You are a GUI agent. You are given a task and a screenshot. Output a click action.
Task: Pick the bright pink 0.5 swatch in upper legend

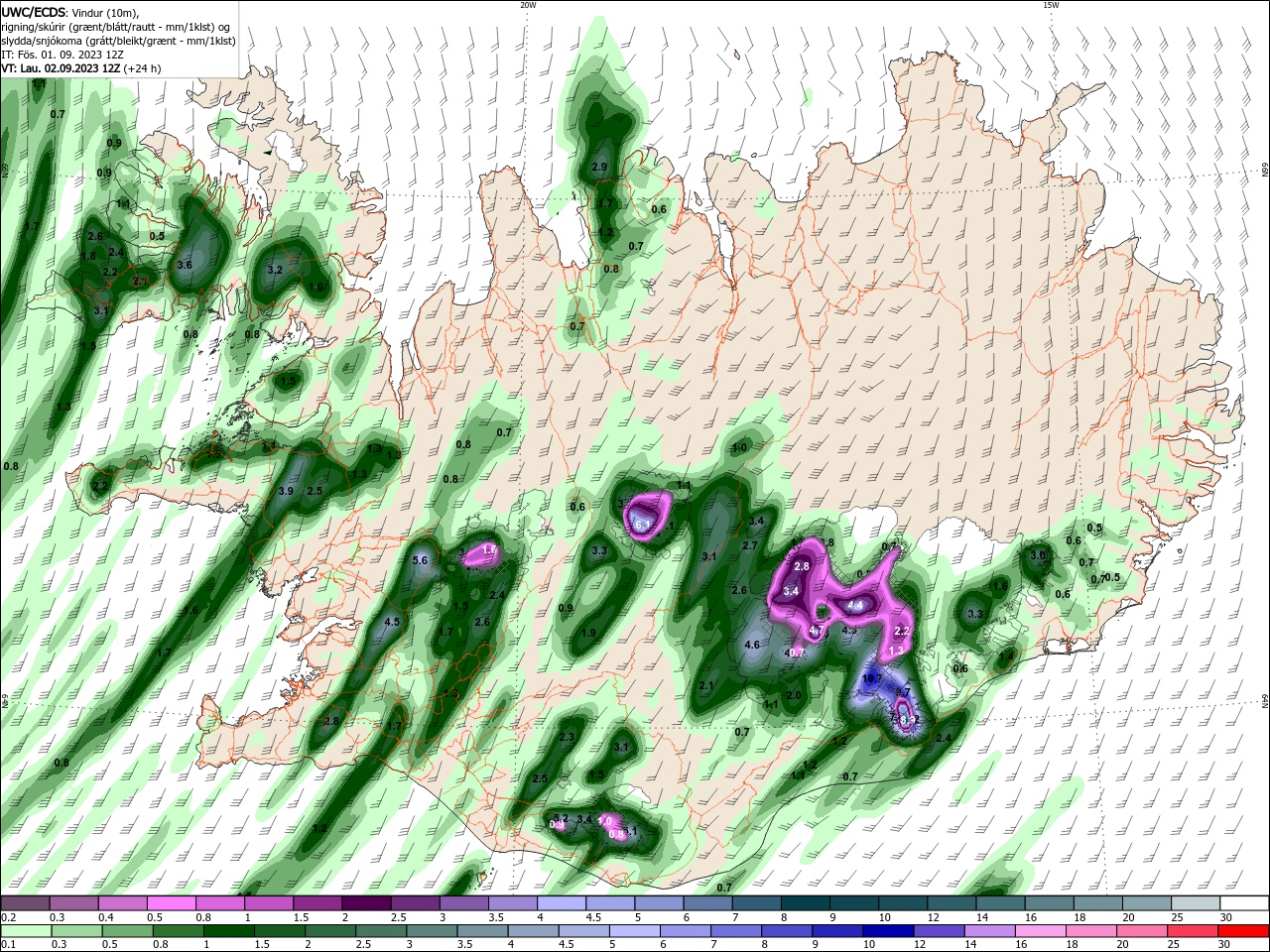pos(170,903)
